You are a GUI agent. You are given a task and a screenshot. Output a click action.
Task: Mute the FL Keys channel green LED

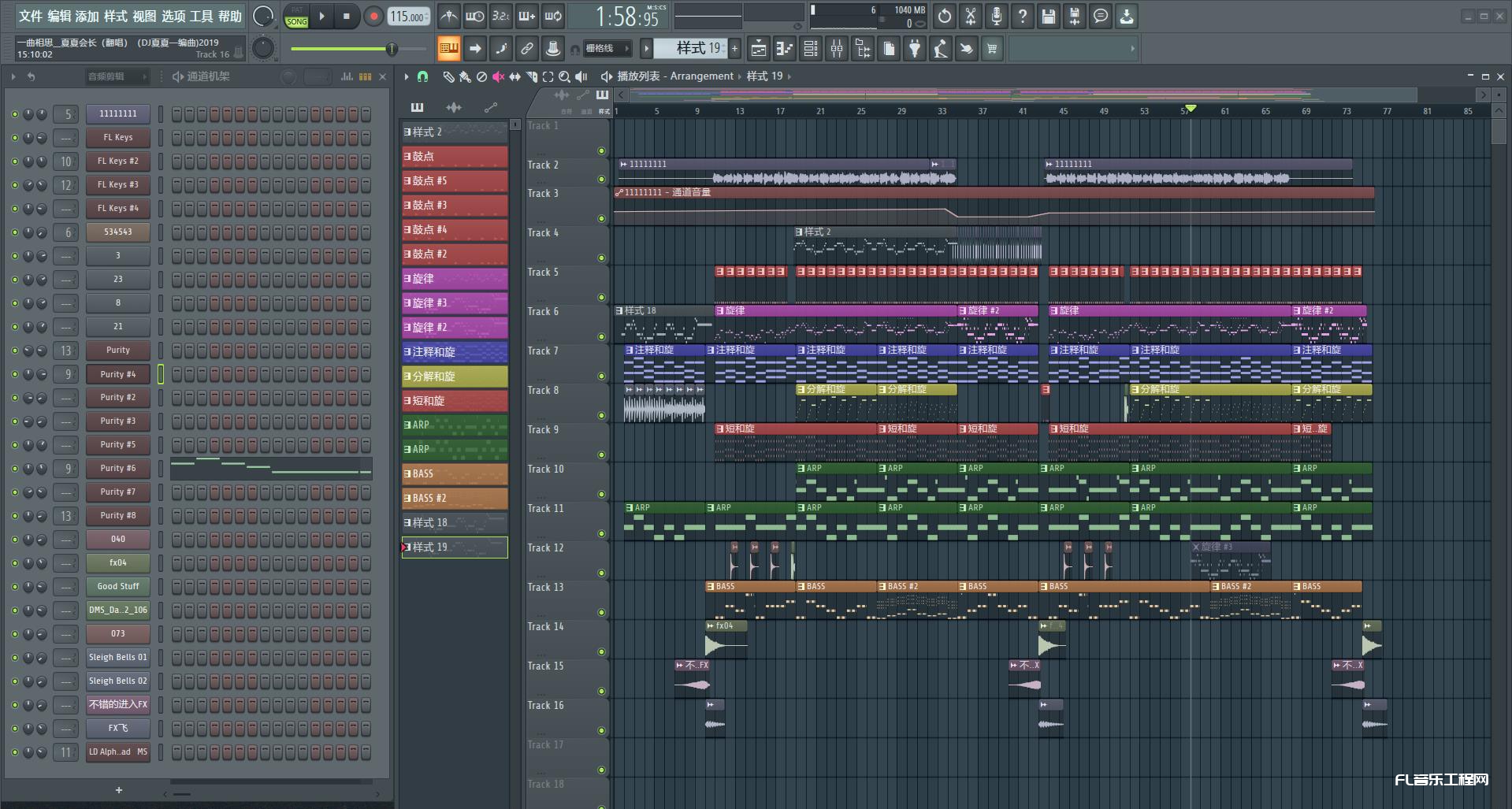click(14, 138)
